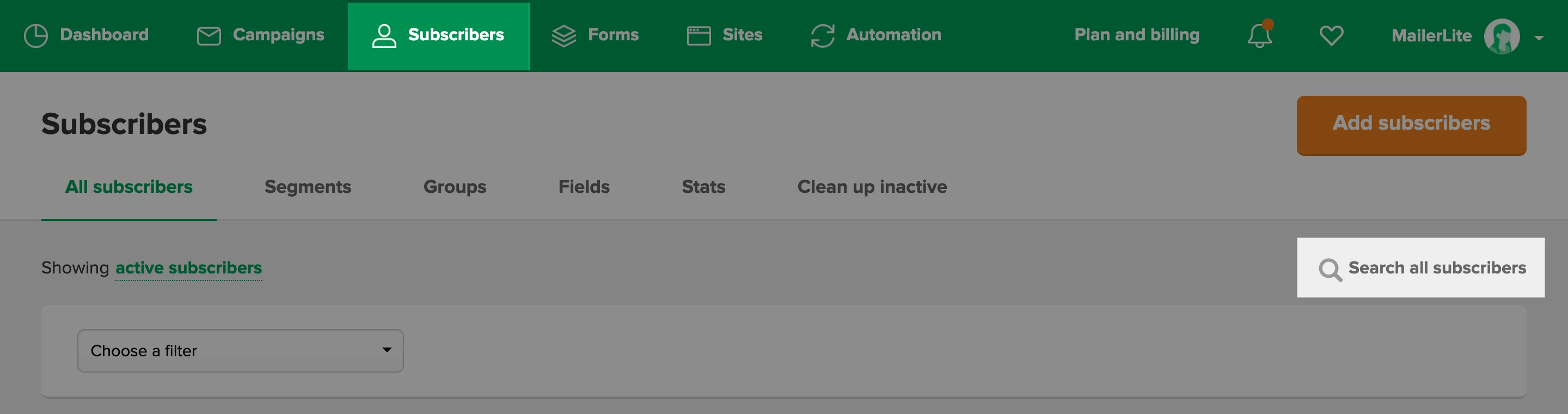Click the Dashboard clock icon

coord(36,35)
